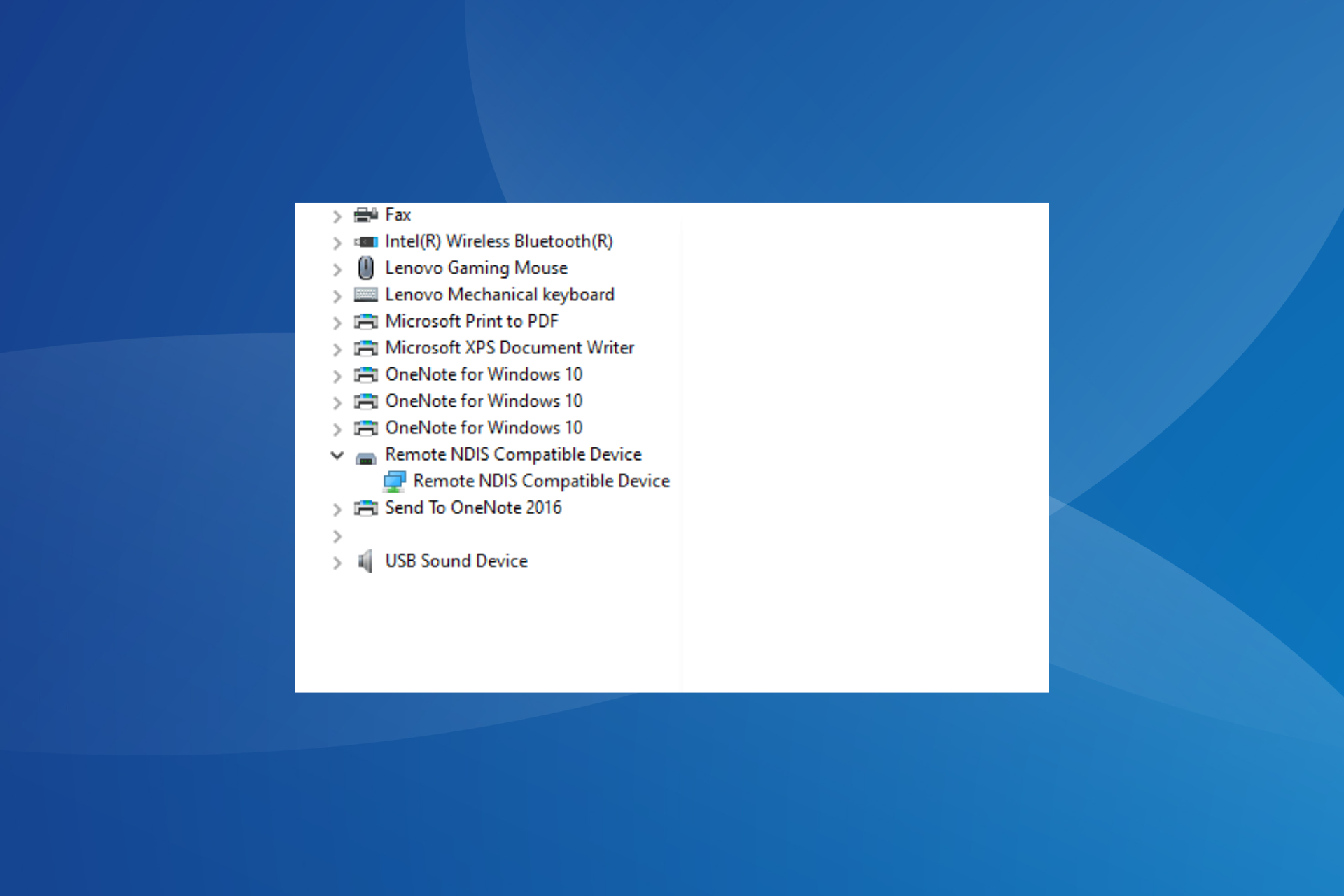Select the indented Remote NDIS Compatible Device child

click(541, 481)
